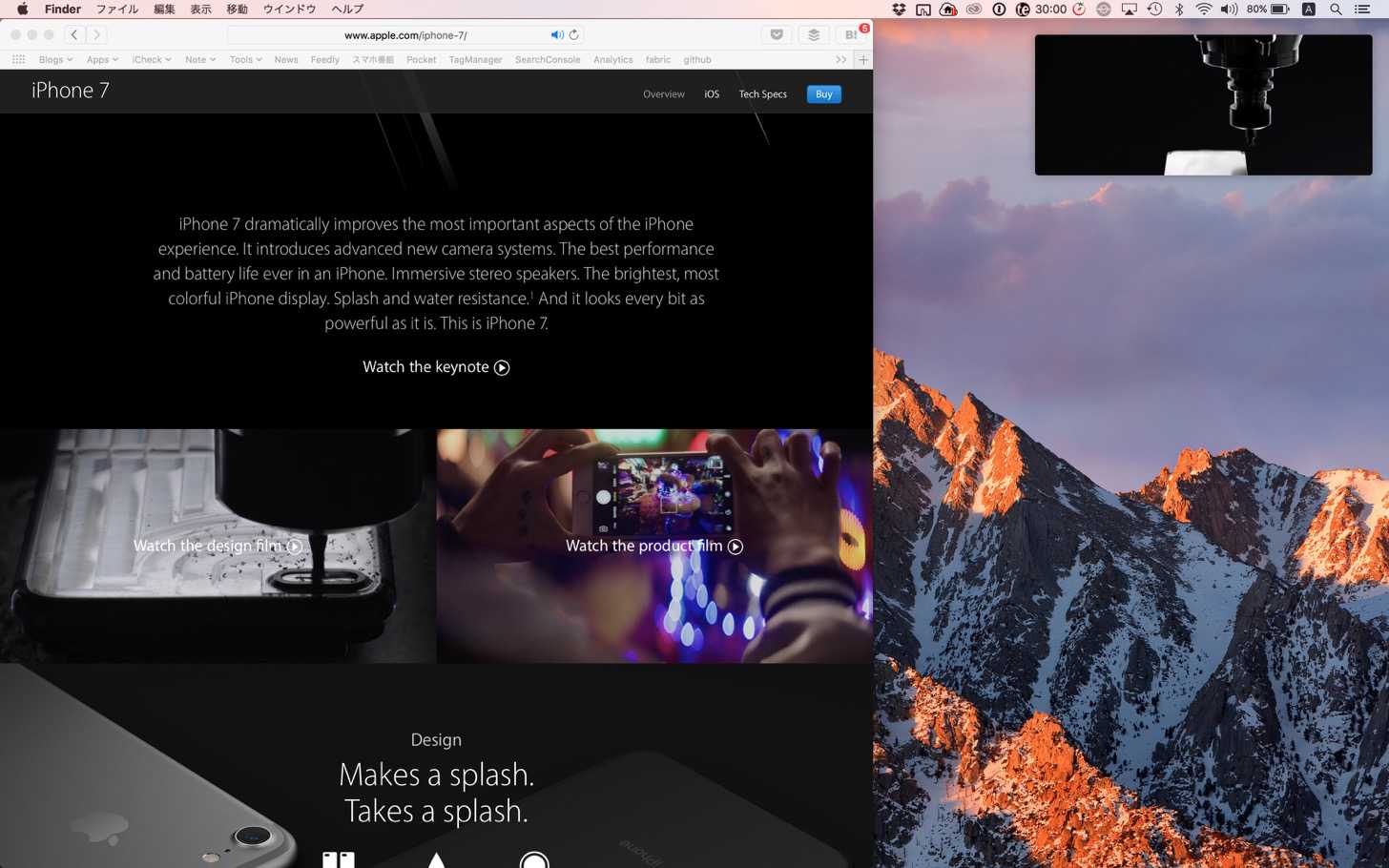The image size is (1389, 868).
Task: Go forward with the Safari forward arrow
Action: coord(96,34)
